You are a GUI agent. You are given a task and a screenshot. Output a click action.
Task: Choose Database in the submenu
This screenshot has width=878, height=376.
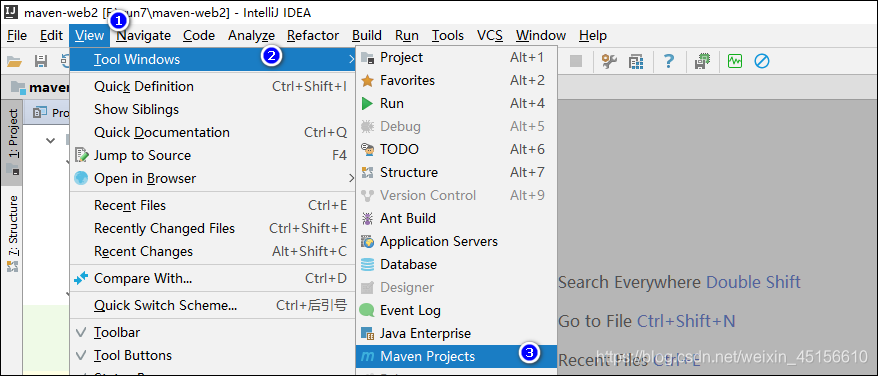click(456, 264)
